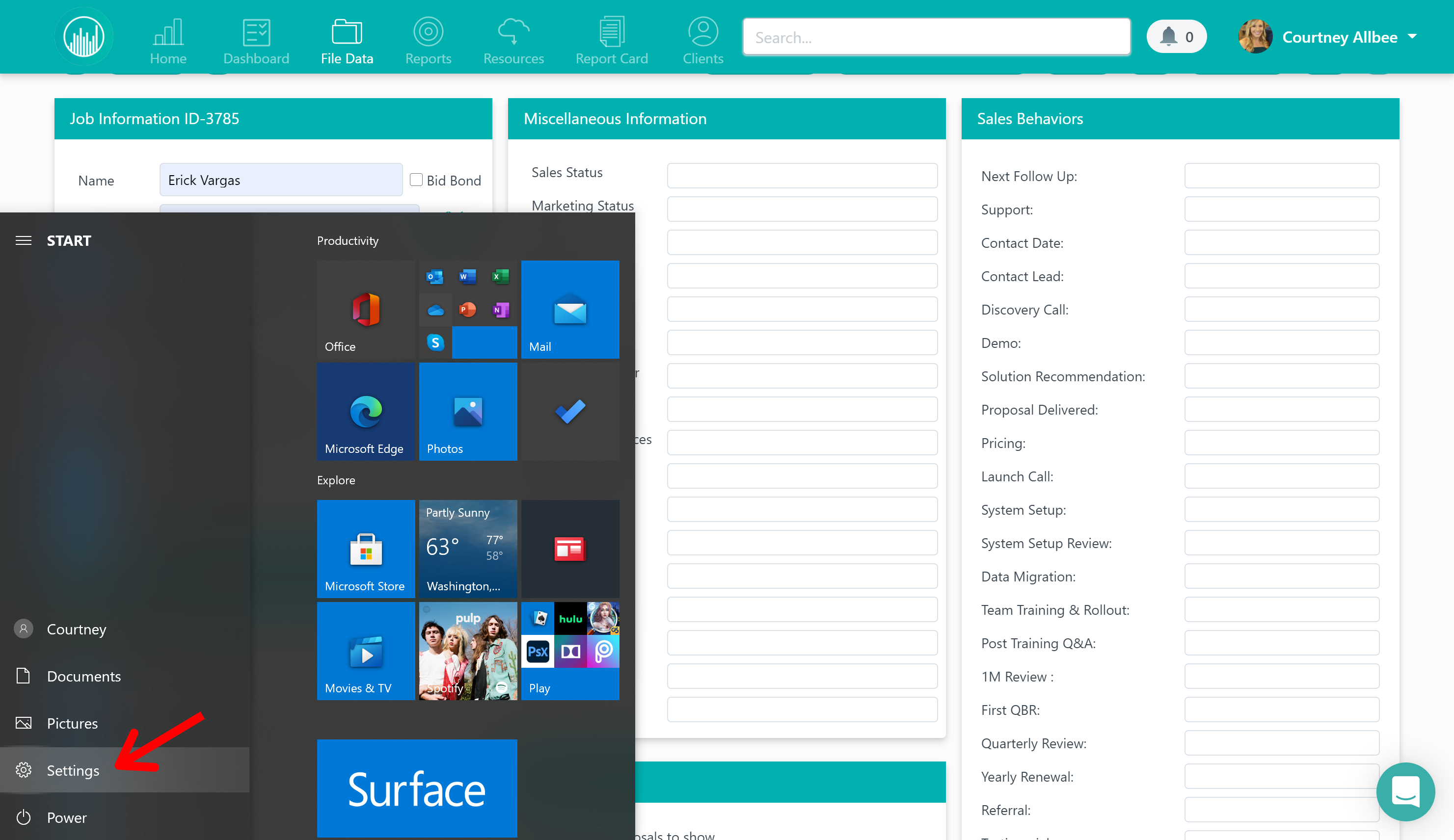
Task: Open the Surface tile
Action: point(417,788)
